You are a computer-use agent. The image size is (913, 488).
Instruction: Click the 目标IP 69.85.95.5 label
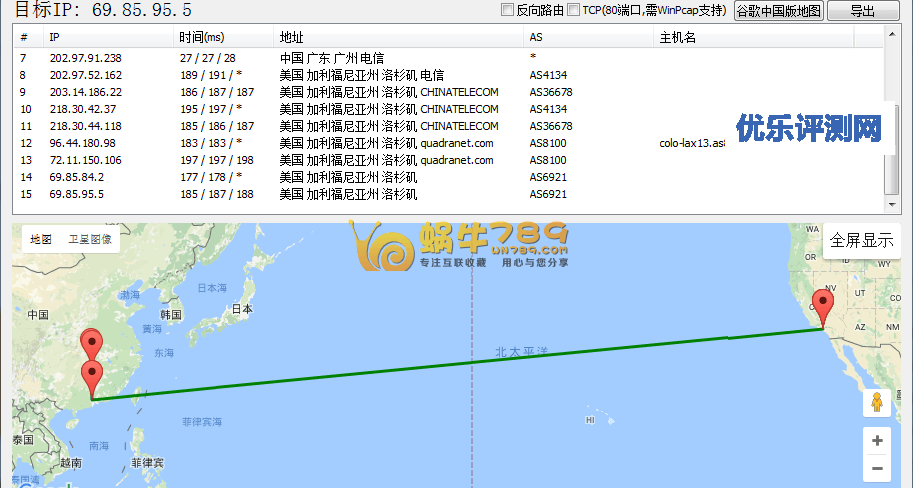[102, 9]
